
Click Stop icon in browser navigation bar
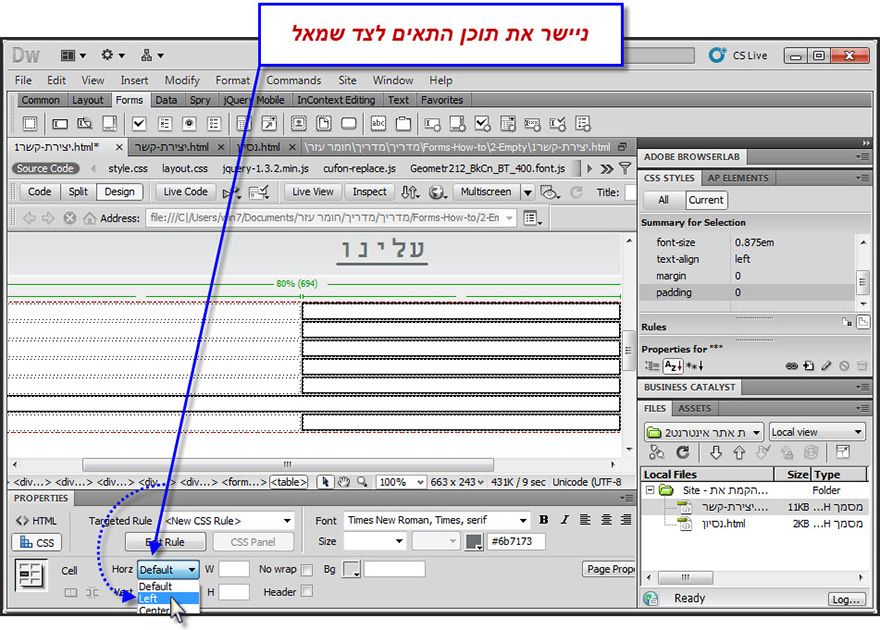tap(70, 218)
